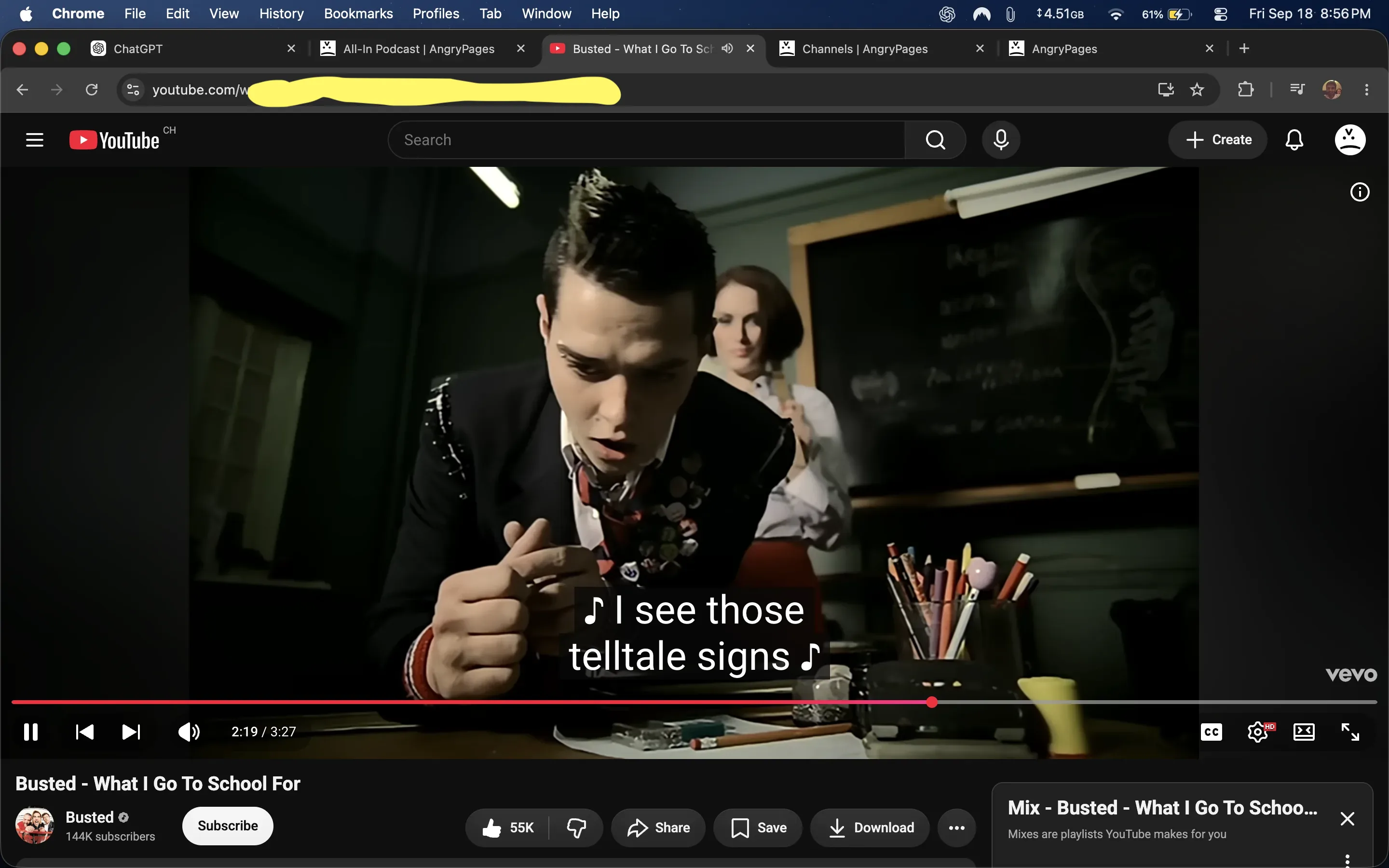Pause the playing video
The image size is (1389, 868).
(31, 732)
